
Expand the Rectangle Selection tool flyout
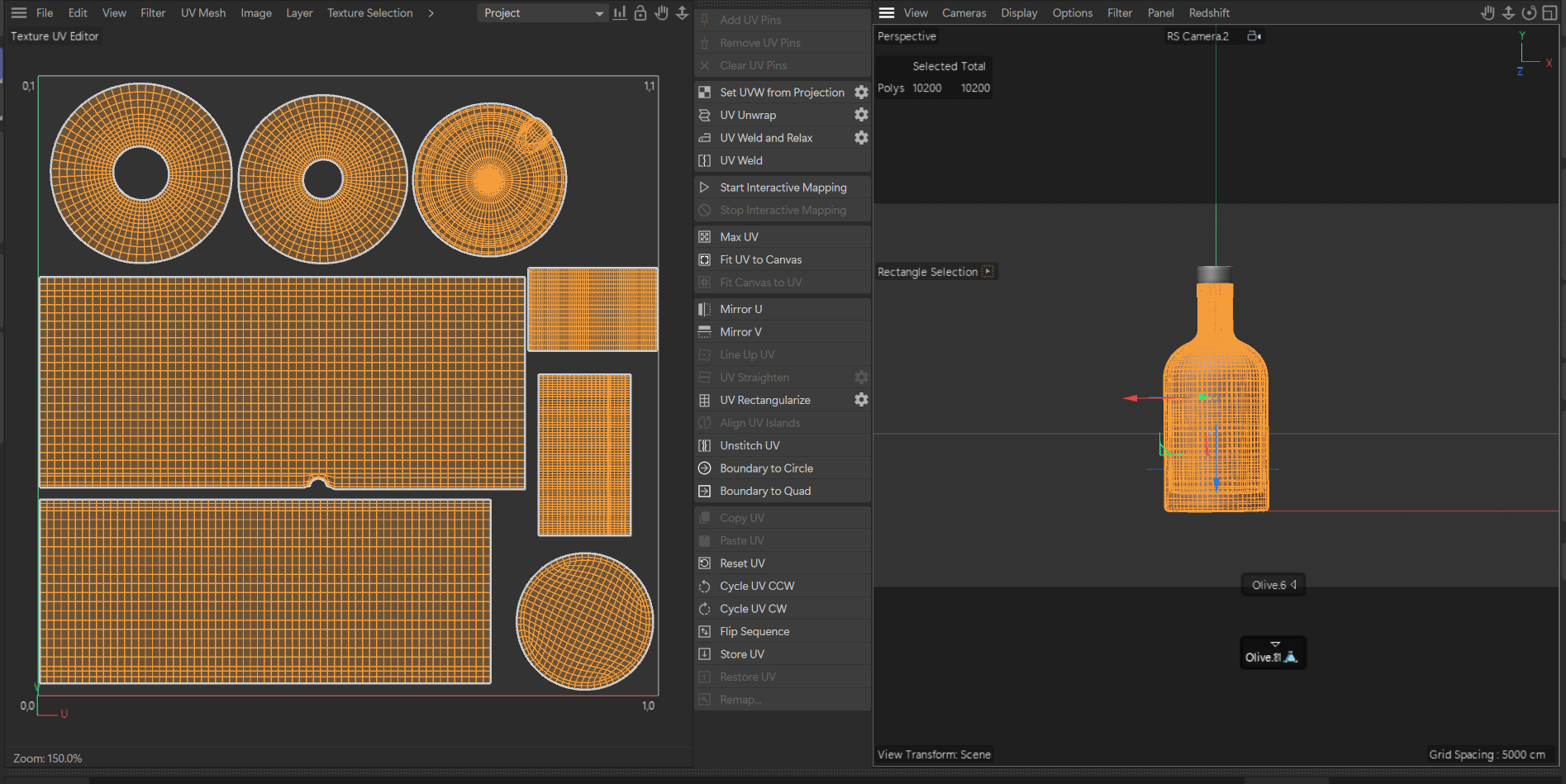click(988, 272)
